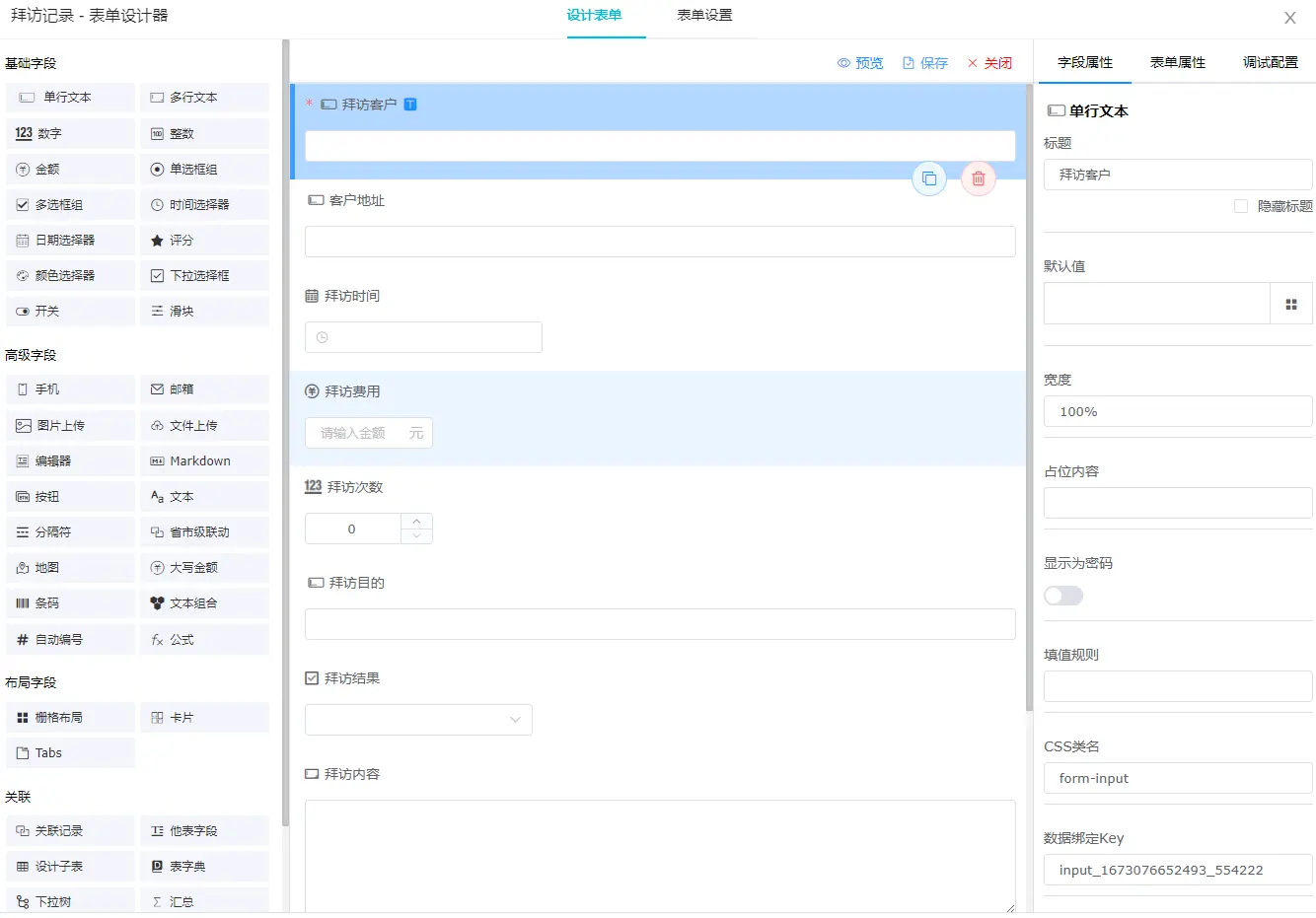Add the 关联记录 field
1316x918 pixels.
click(x=70, y=830)
